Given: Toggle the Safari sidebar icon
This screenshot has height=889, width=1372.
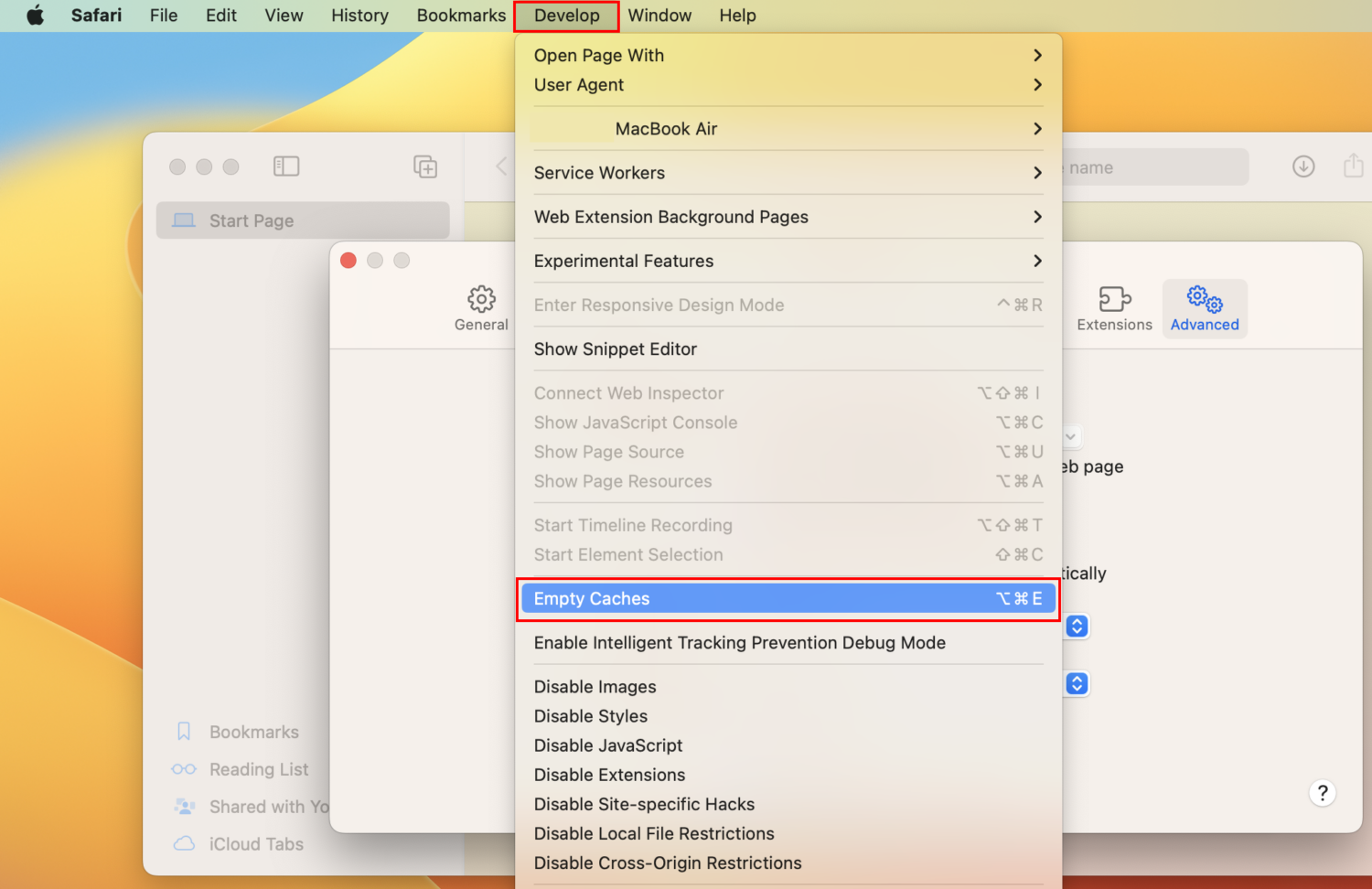Looking at the screenshot, I should tap(286, 166).
